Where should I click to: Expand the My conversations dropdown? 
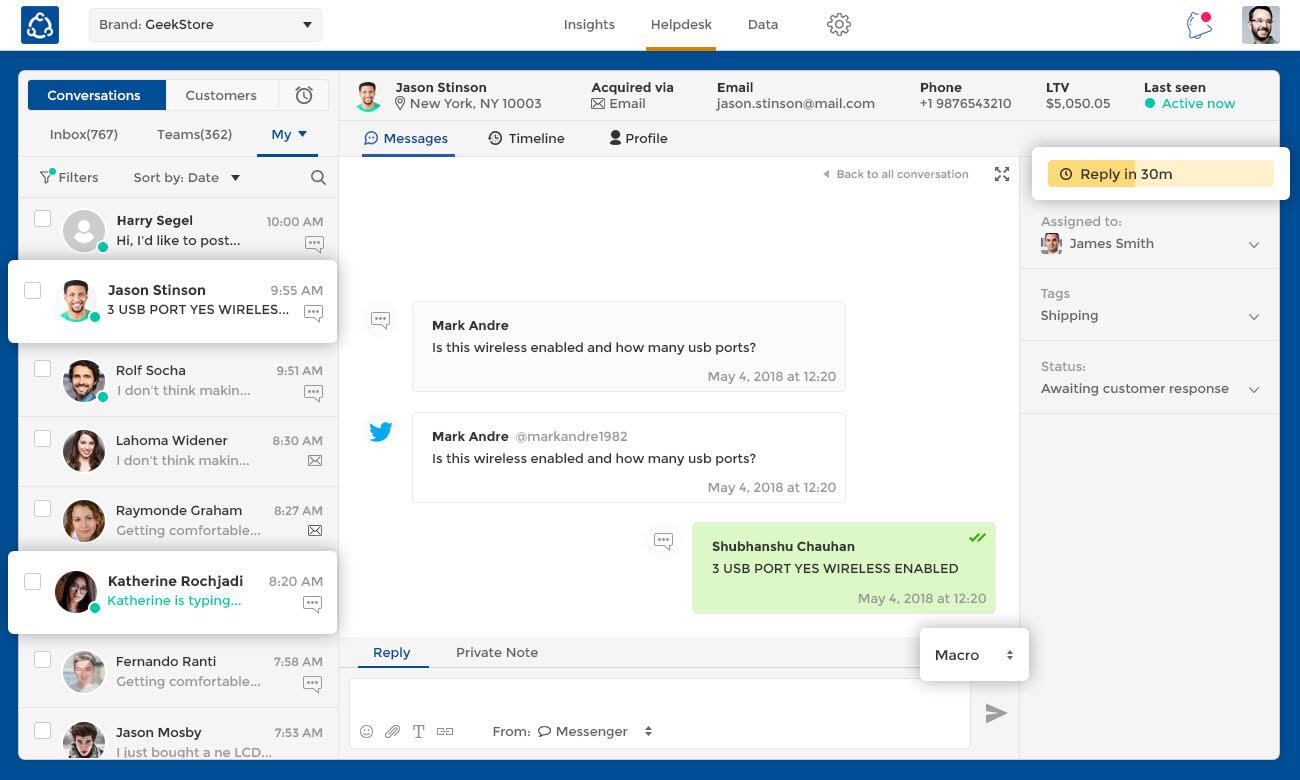click(x=288, y=134)
